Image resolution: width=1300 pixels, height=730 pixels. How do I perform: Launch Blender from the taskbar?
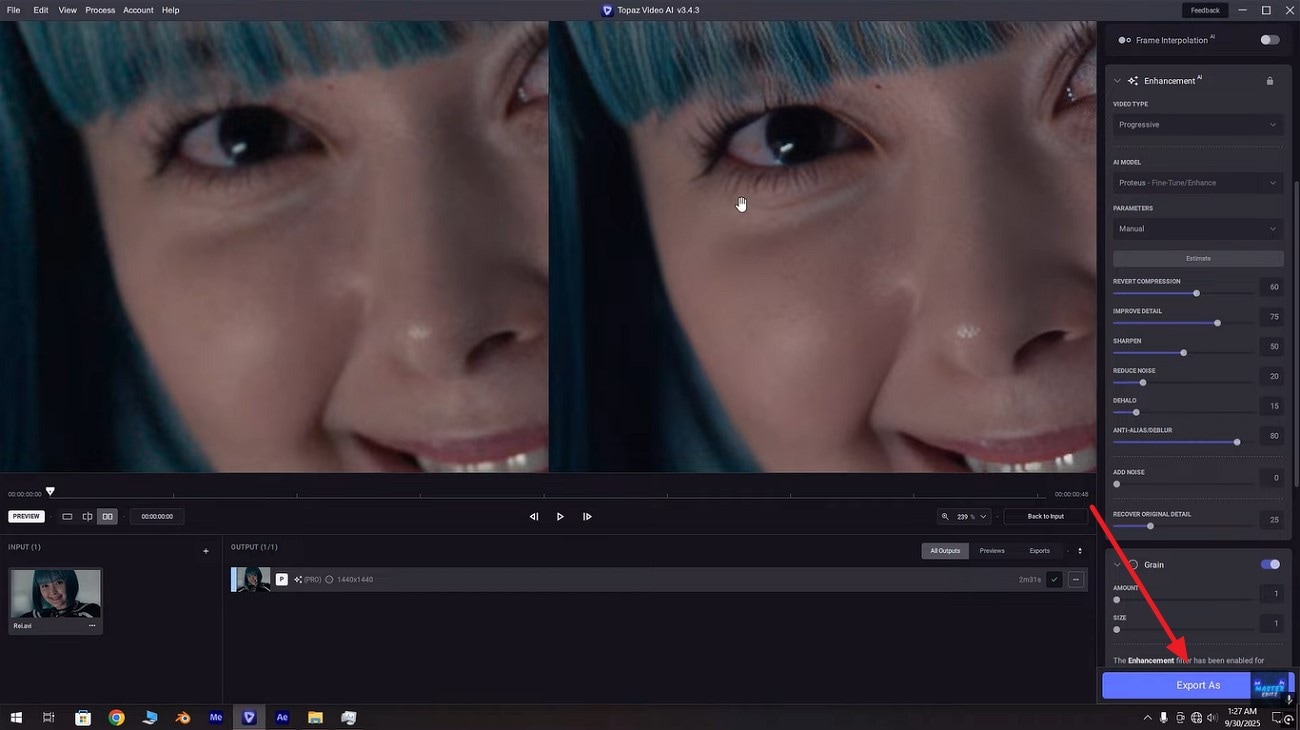(183, 717)
